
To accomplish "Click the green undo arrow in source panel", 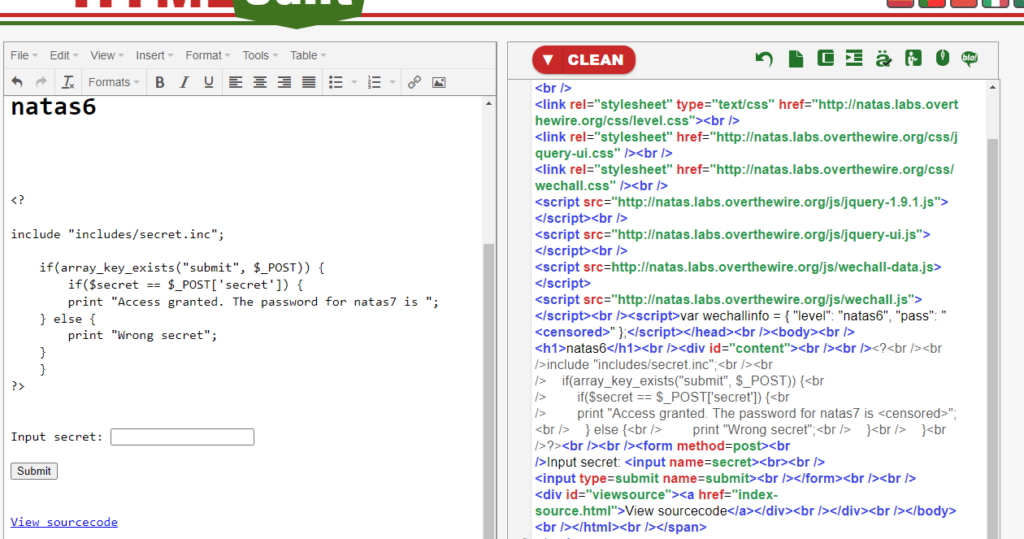I will click(x=765, y=59).
